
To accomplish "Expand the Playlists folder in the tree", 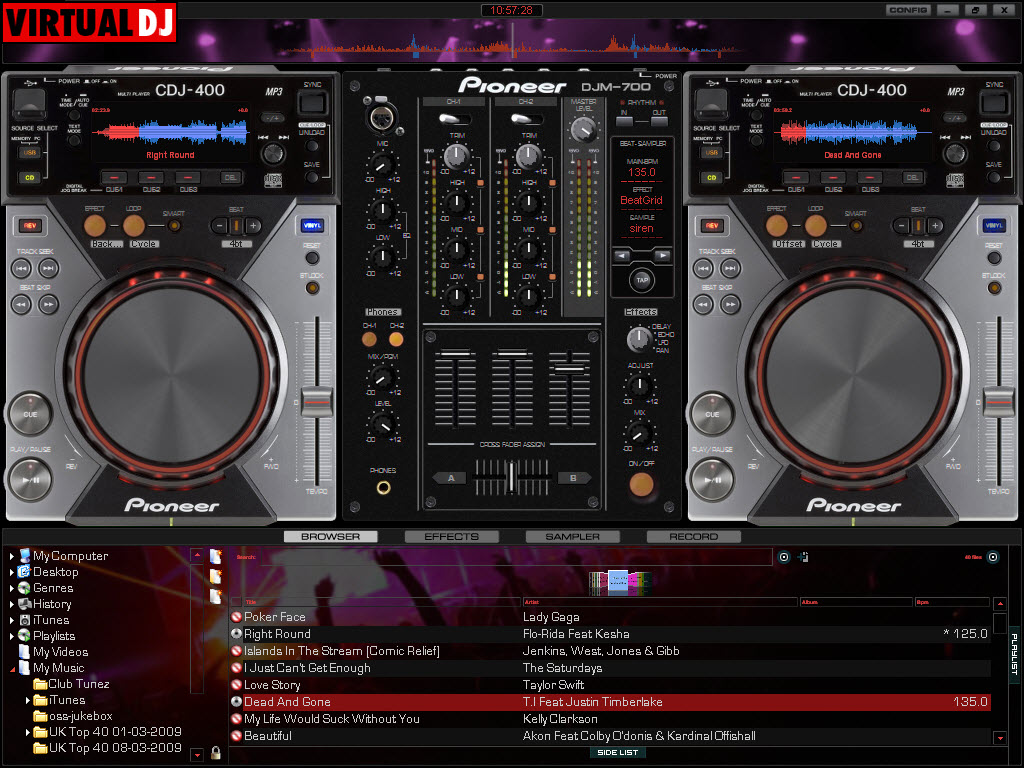I will pyautogui.click(x=12, y=636).
